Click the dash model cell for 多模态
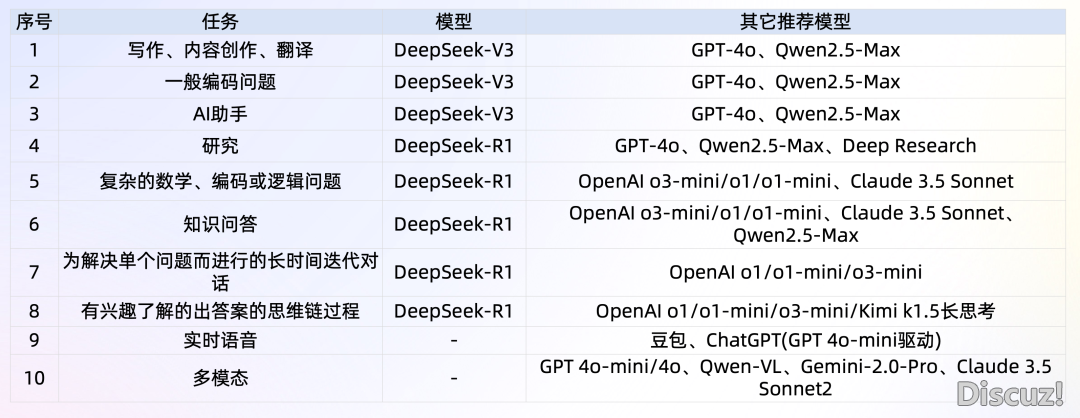1080x418 pixels. click(454, 378)
